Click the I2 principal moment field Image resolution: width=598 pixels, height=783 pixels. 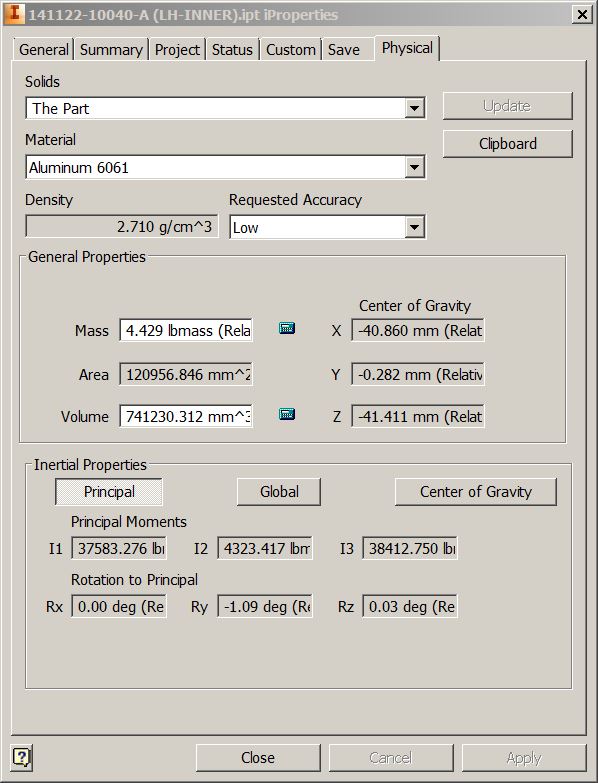click(265, 548)
